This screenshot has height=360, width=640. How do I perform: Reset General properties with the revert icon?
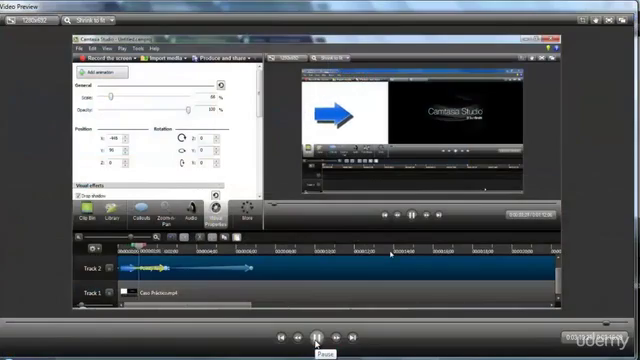(x=221, y=85)
